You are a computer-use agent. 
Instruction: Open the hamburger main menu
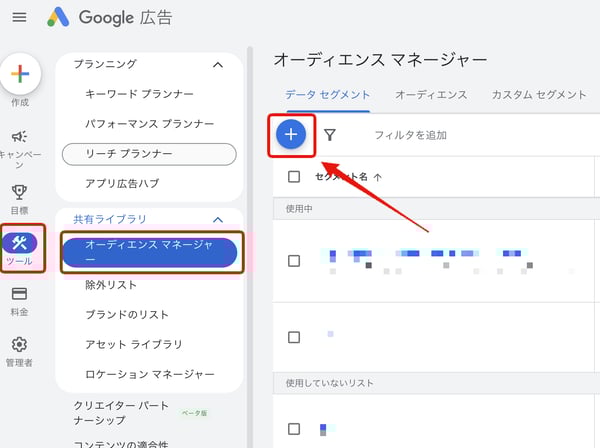(x=19, y=17)
